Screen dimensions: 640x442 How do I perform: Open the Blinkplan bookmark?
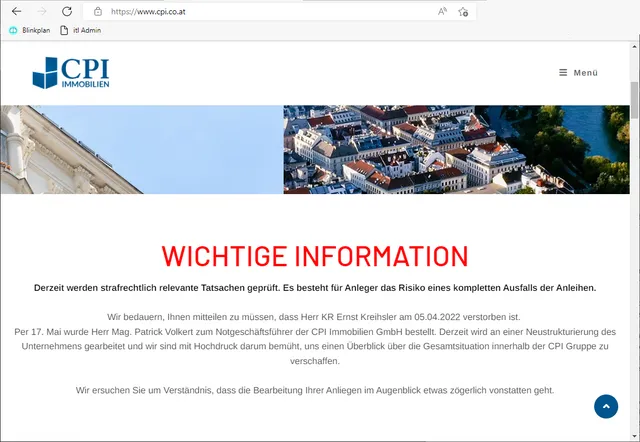29,30
